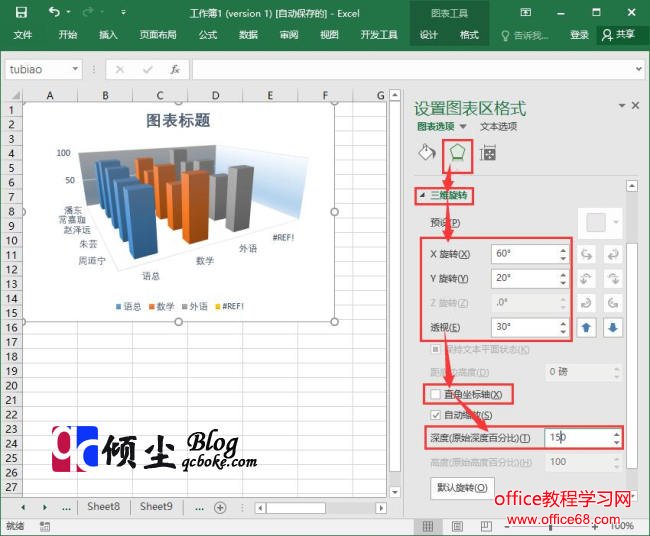Click the next sheet navigation arrow
This screenshot has height=536, width=650.
(x=45, y=507)
